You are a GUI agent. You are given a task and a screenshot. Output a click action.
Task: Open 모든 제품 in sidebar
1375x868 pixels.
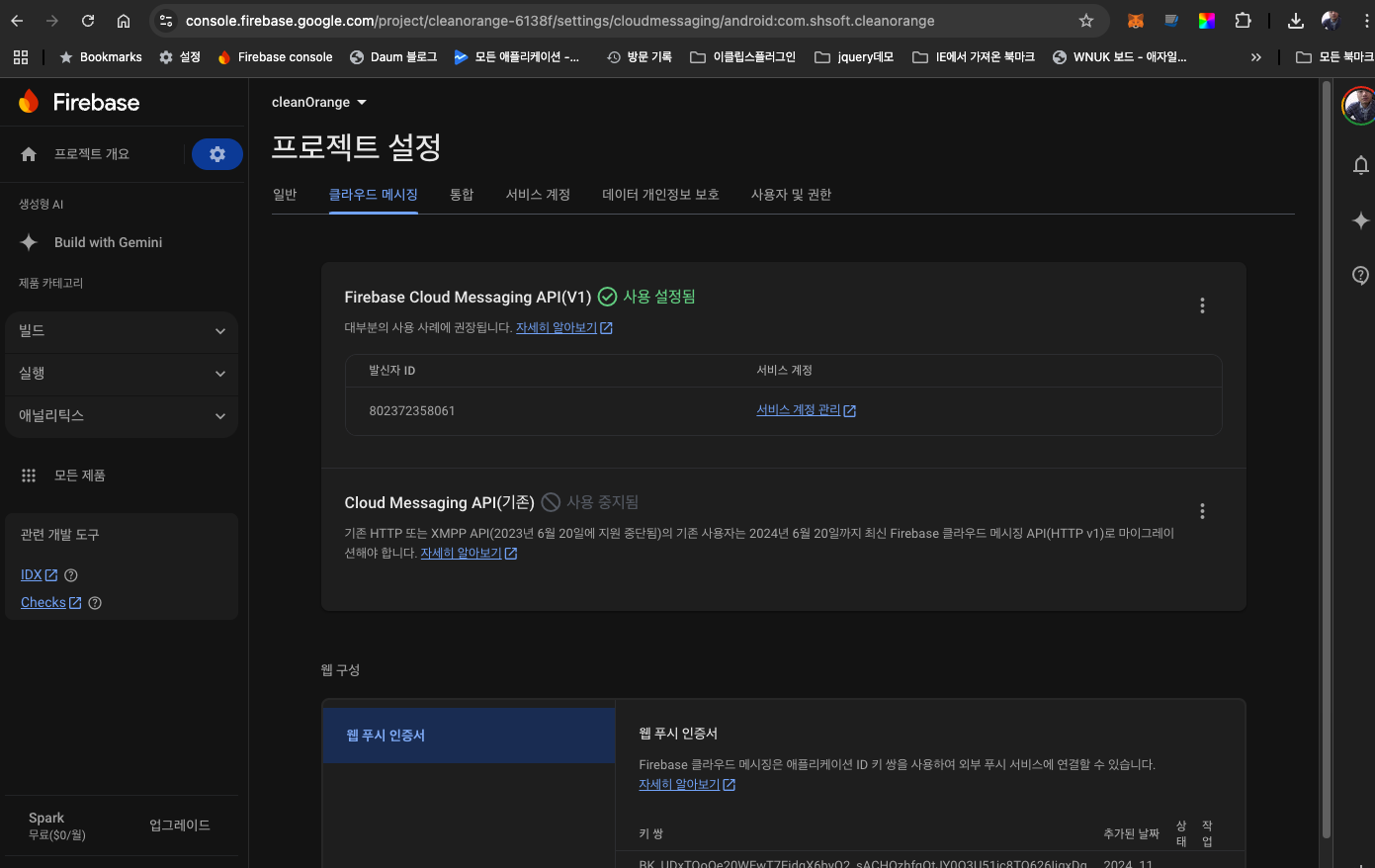click(79, 476)
